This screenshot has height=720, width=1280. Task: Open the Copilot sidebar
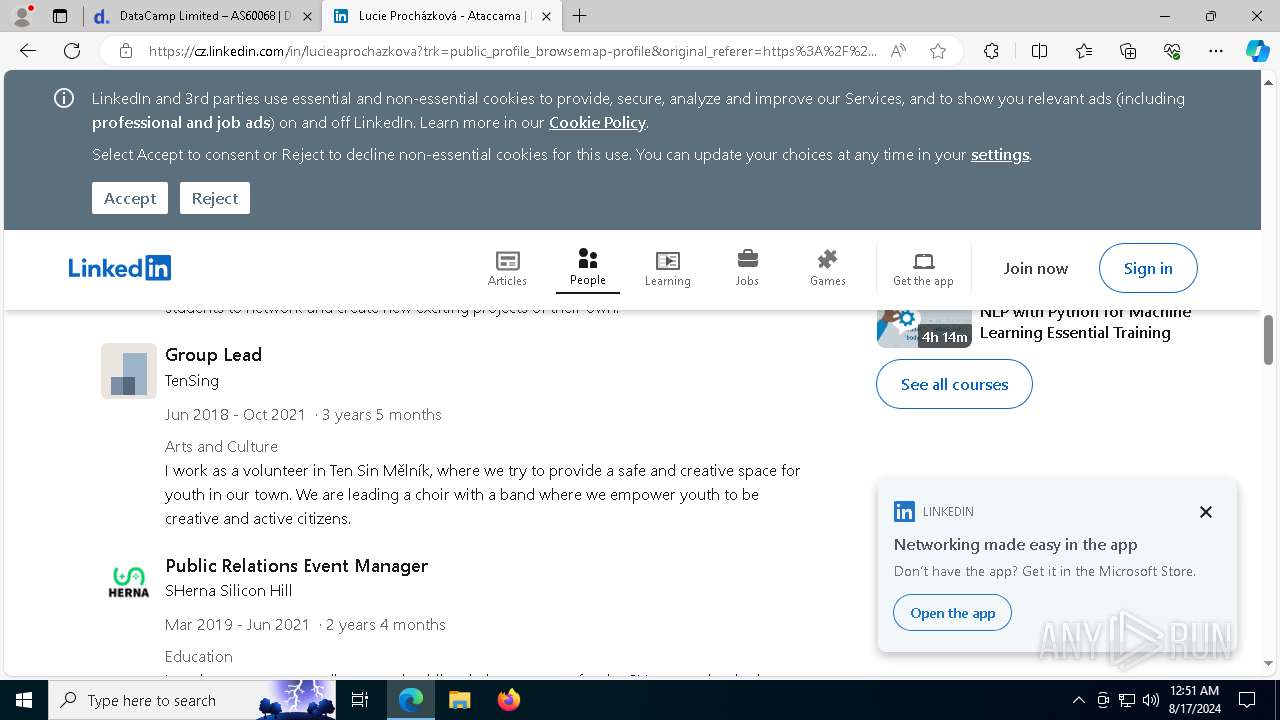(x=1257, y=51)
